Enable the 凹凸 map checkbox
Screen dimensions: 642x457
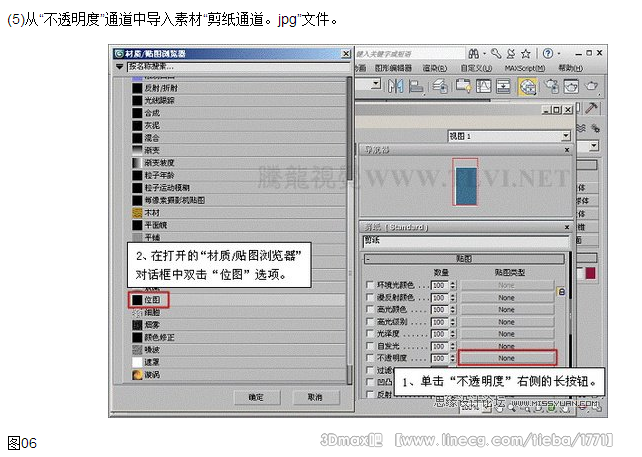(370, 382)
